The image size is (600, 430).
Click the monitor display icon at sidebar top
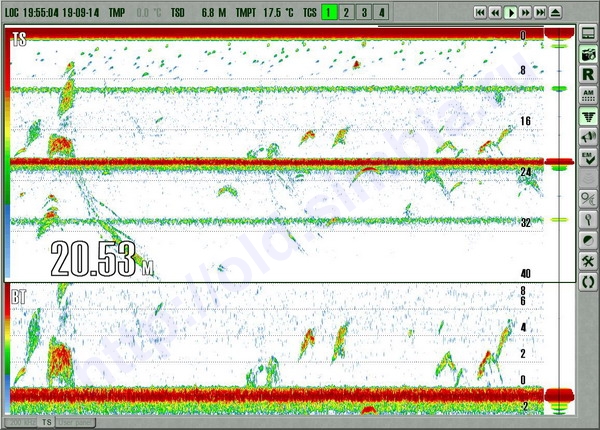[589, 33]
